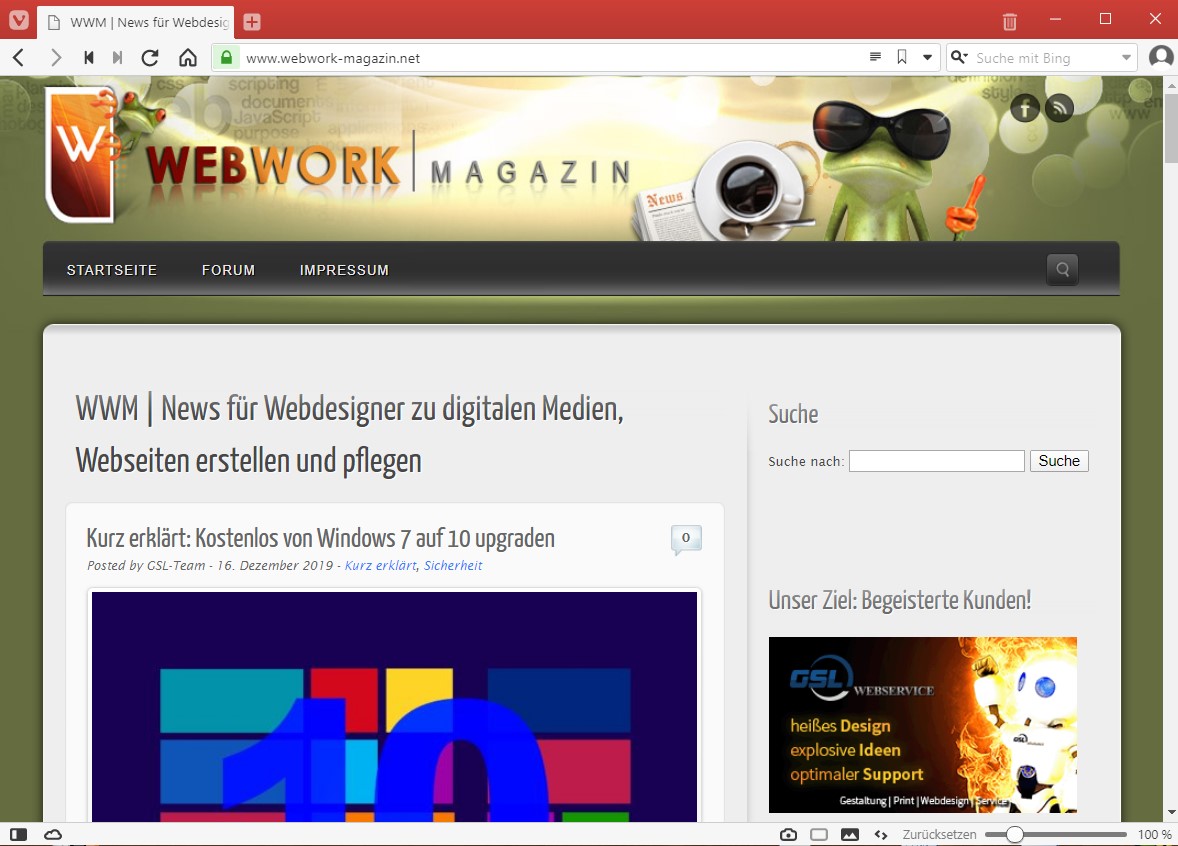Image resolution: width=1178 pixels, height=846 pixels.
Task: Open the Vivaldi main menu
Action: tap(19, 20)
